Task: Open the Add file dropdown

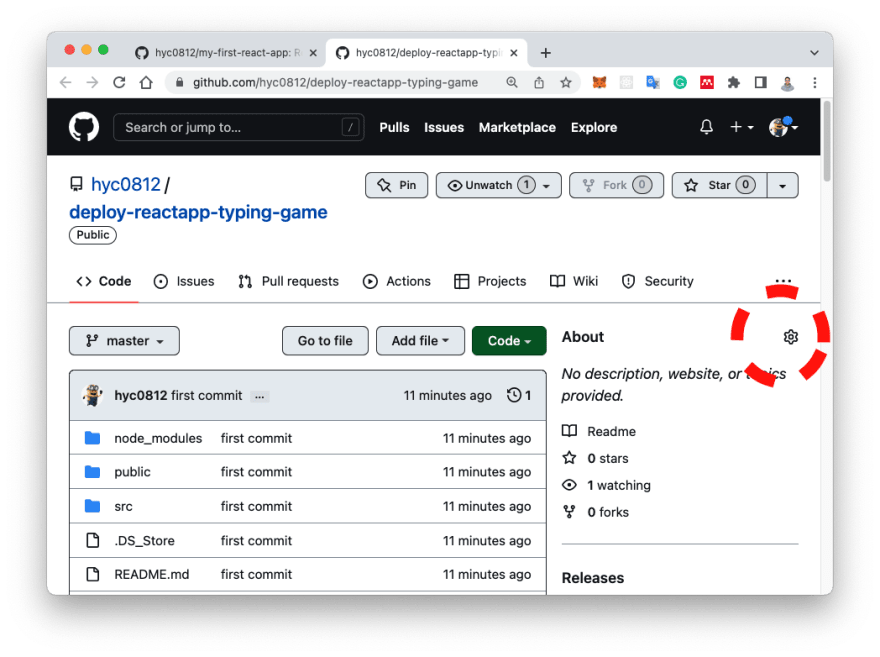Action: 420,341
